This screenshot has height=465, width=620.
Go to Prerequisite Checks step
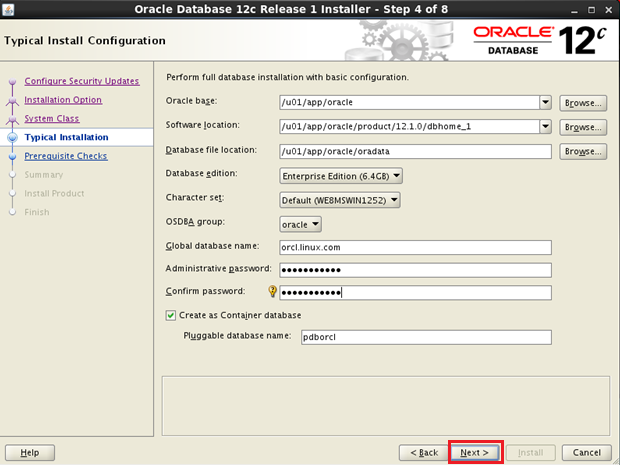pyautogui.click(x=66, y=156)
